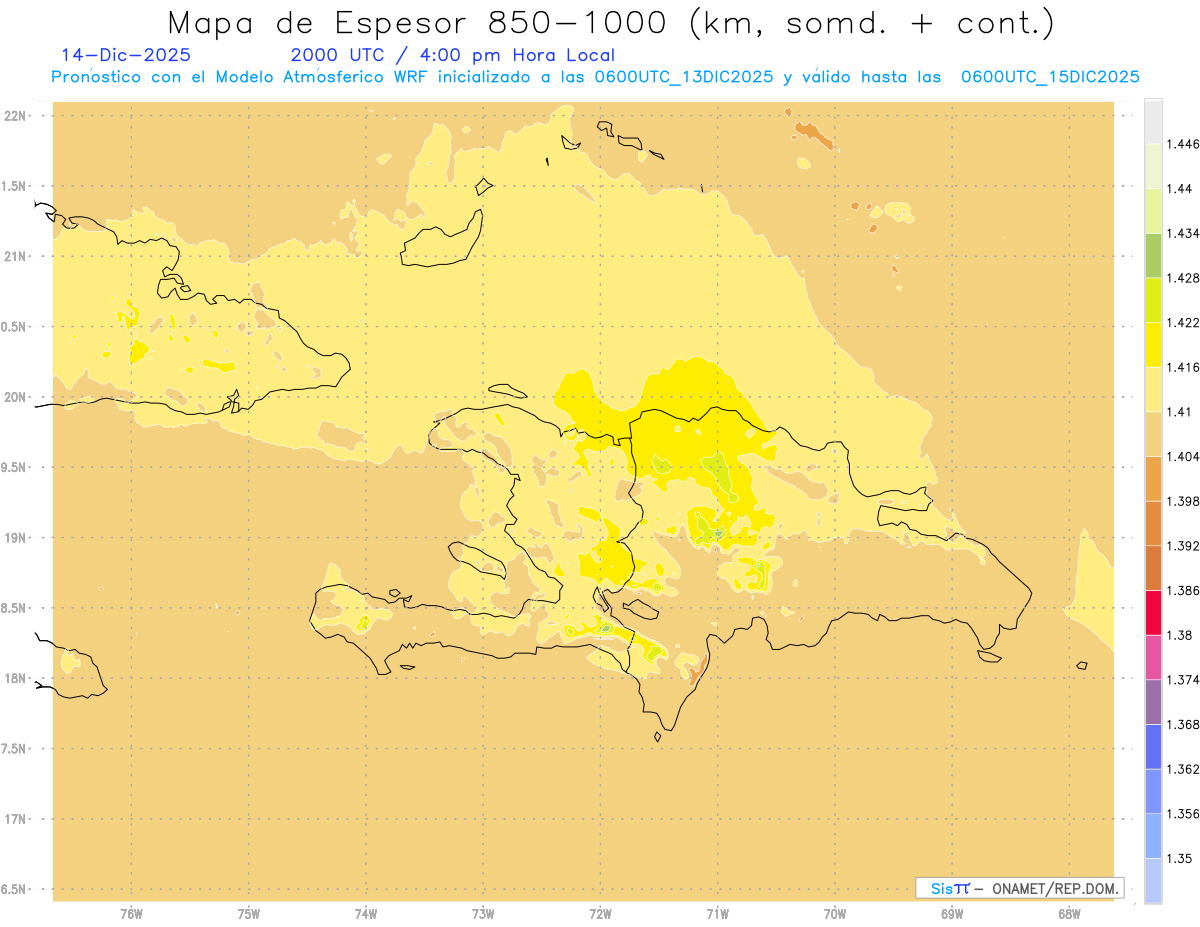The height and width of the screenshot is (927, 1200).
Task: Pick the green legend swatch between 1.428 and 1.434
Action: tap(1153, 255)
